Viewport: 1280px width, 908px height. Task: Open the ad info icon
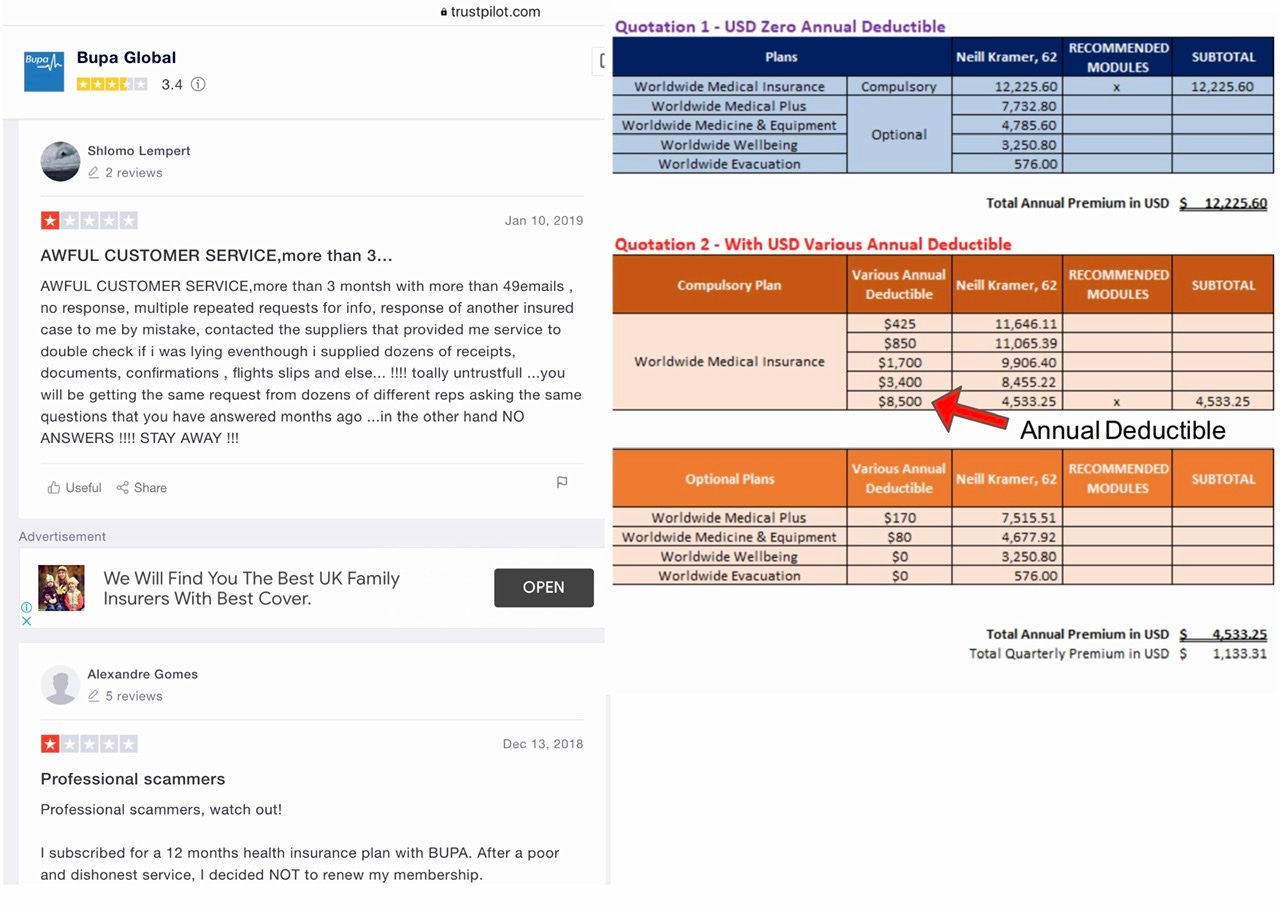tap(27, 607)
